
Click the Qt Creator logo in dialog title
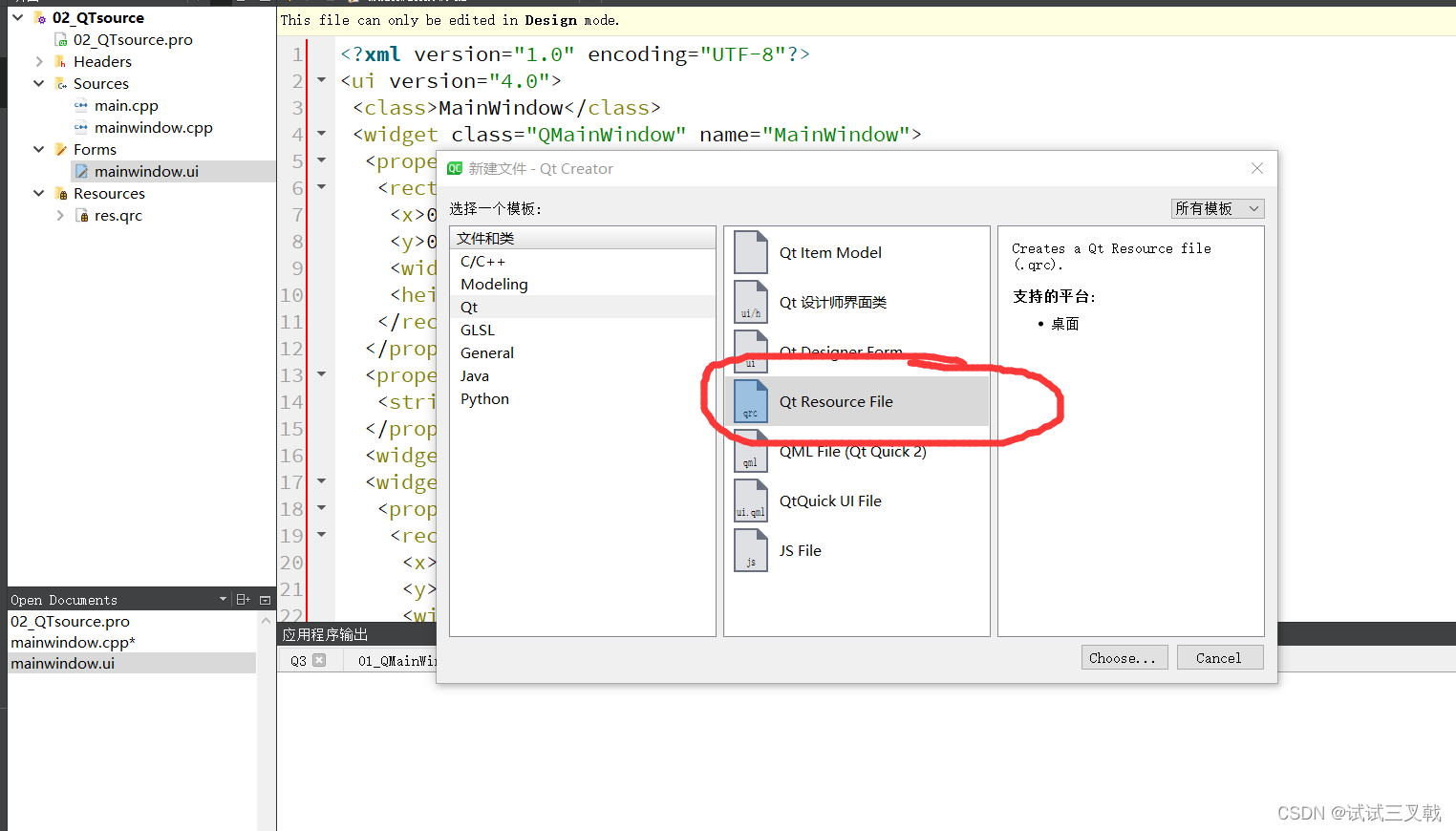(x=455, y=168)
